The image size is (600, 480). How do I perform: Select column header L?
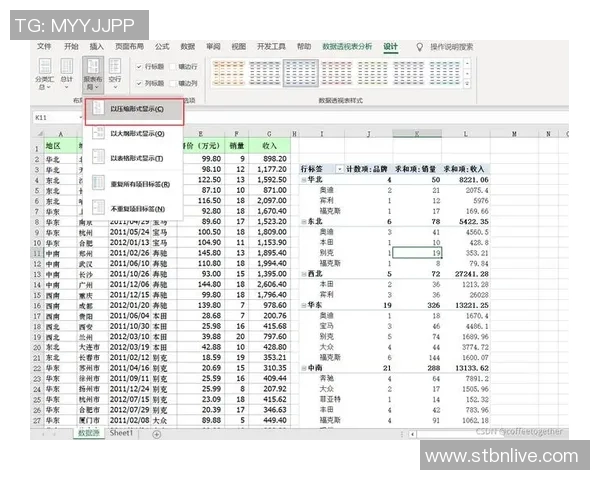click(x=466, y=134)
